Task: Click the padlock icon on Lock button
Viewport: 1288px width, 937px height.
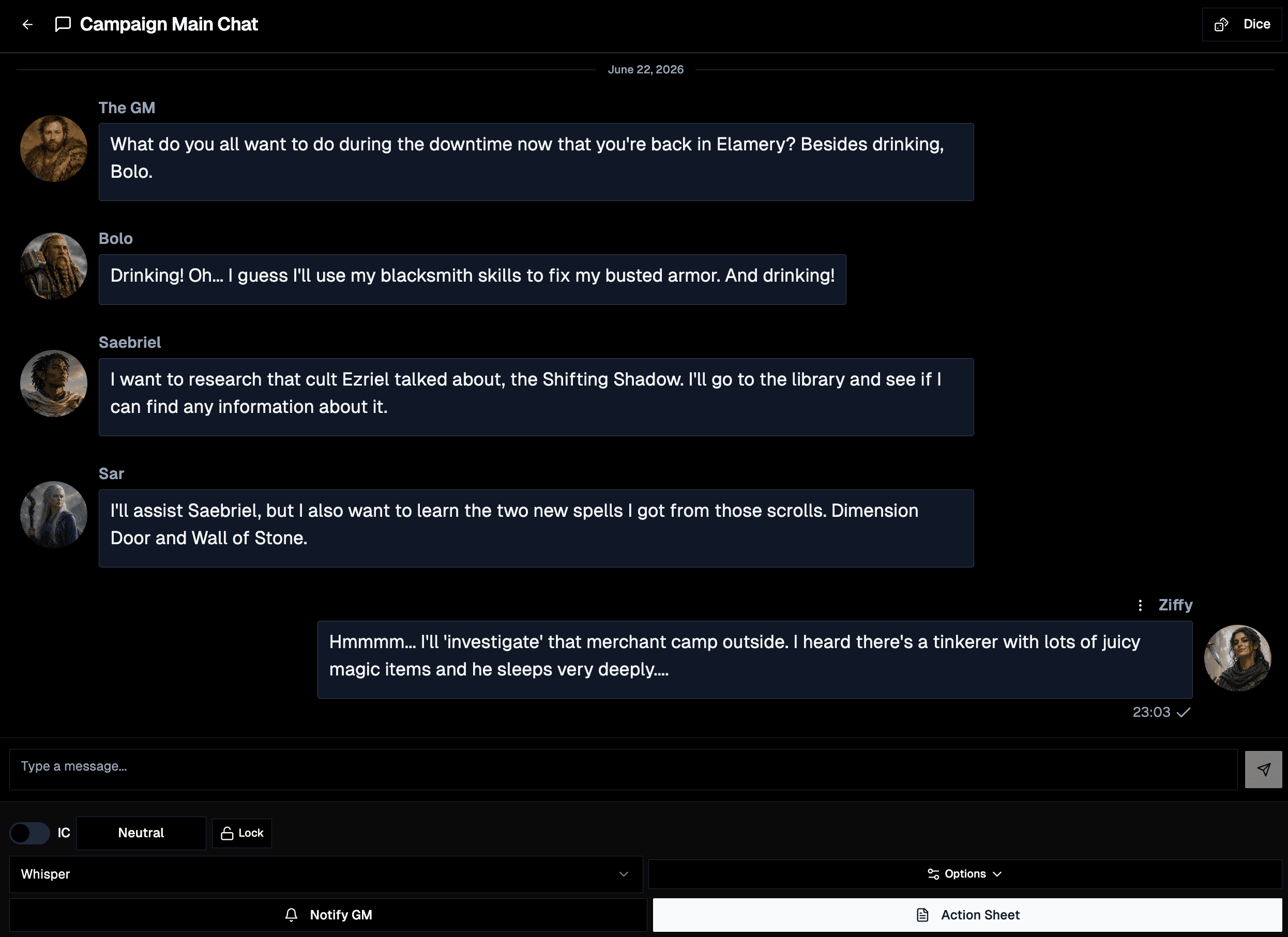Action: 227,833
